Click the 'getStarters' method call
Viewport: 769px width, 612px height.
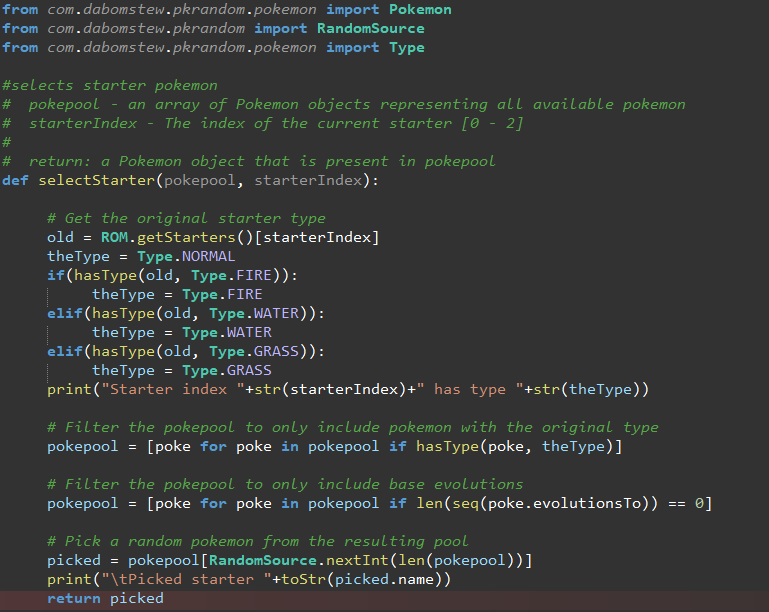[186, 237]
